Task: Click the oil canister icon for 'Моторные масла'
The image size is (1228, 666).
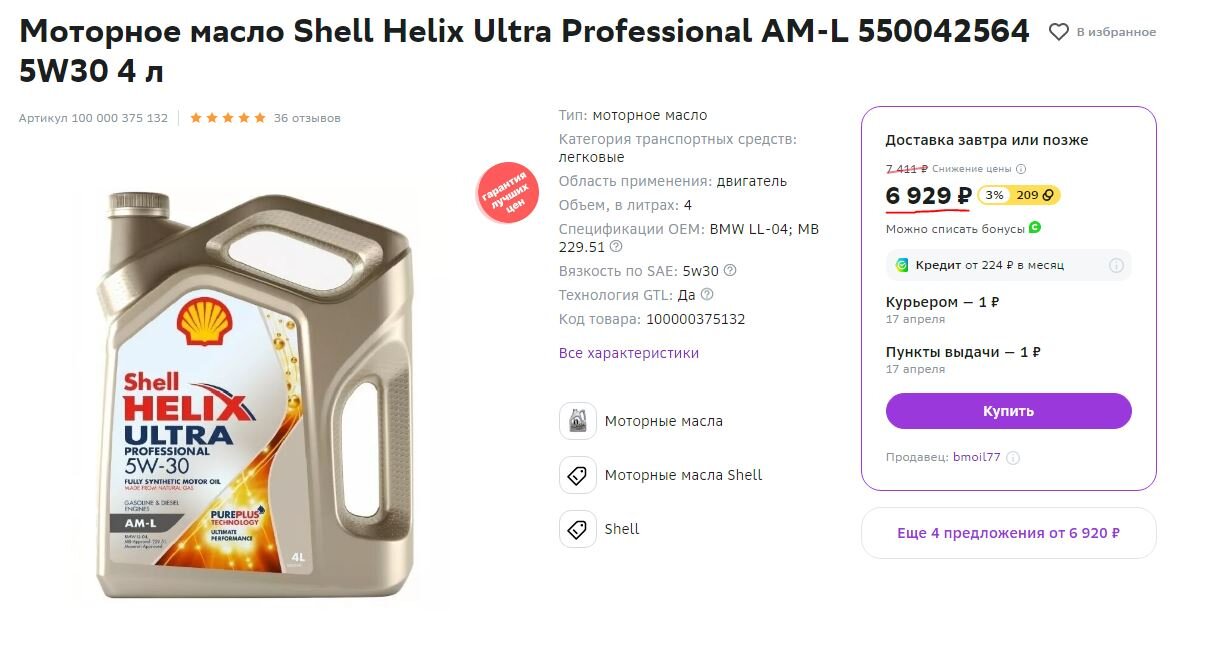Action: pos(578,421)
